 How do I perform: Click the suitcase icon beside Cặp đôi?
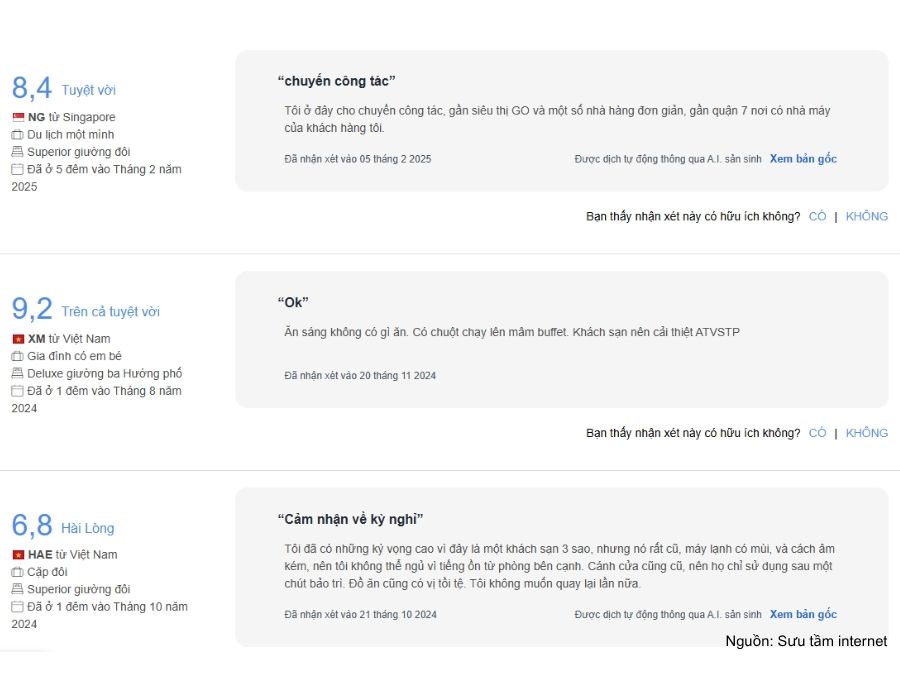tap(17, 572)
